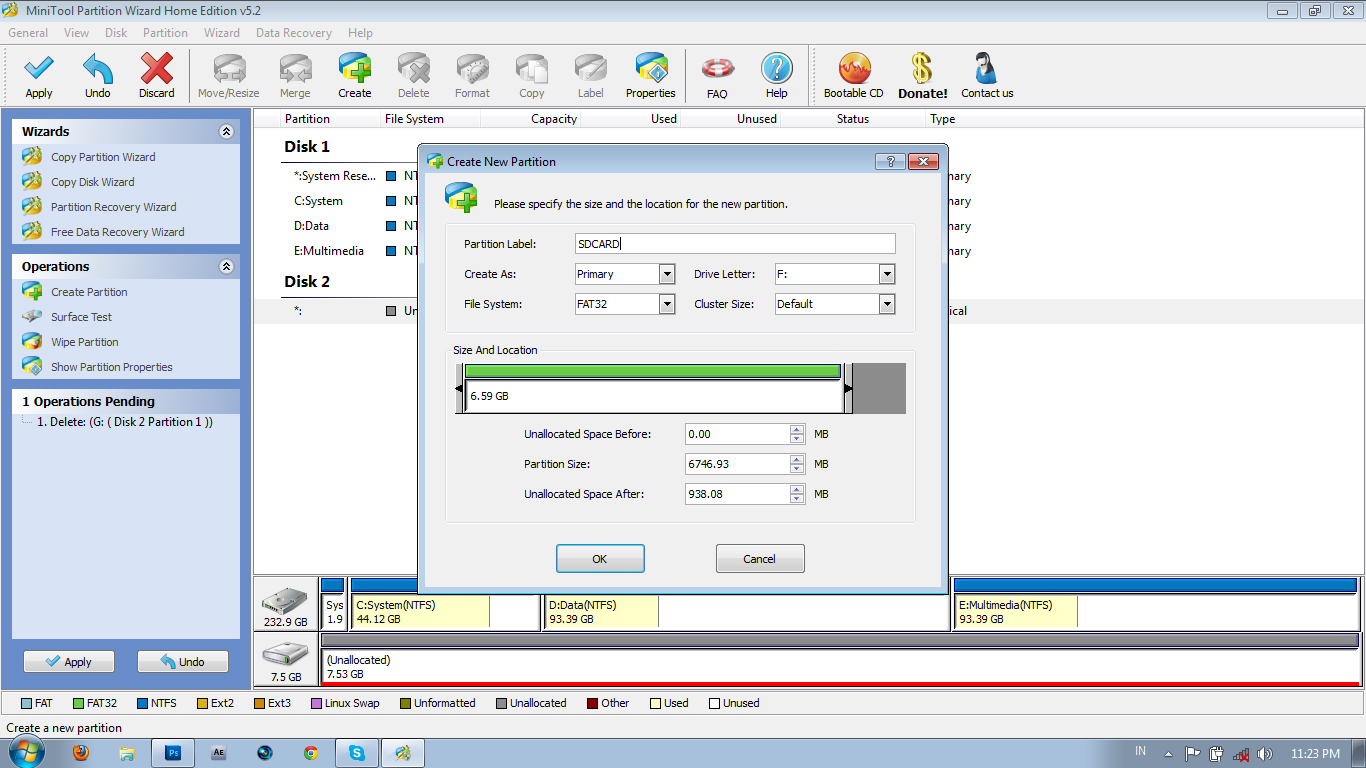
Task: Click the dialog's help question mark button
Action: 890,161
